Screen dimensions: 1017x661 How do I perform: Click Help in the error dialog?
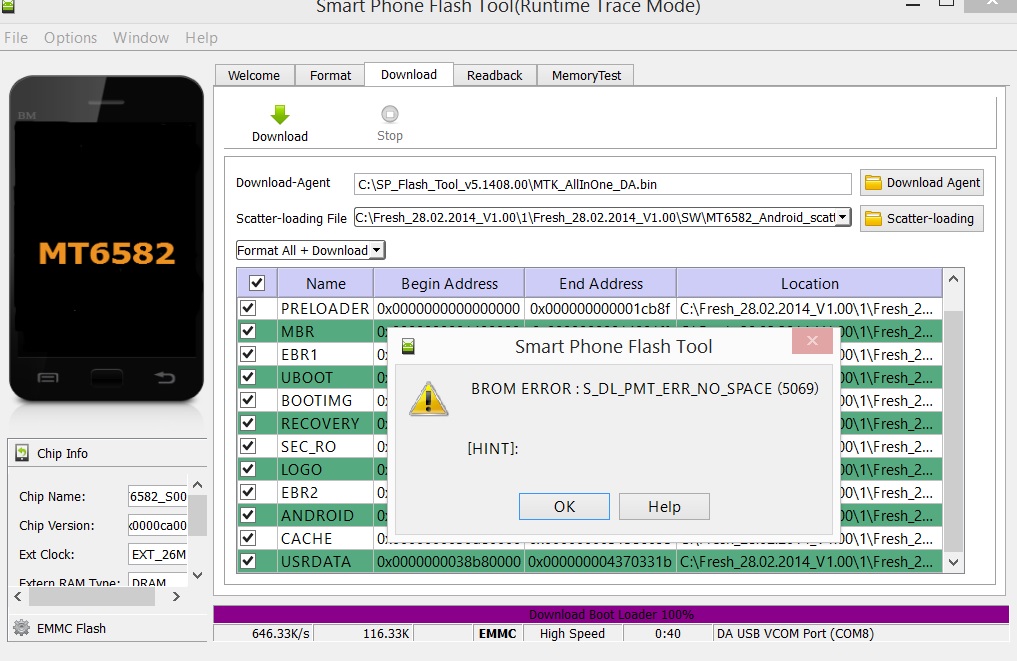click(664, 506)
